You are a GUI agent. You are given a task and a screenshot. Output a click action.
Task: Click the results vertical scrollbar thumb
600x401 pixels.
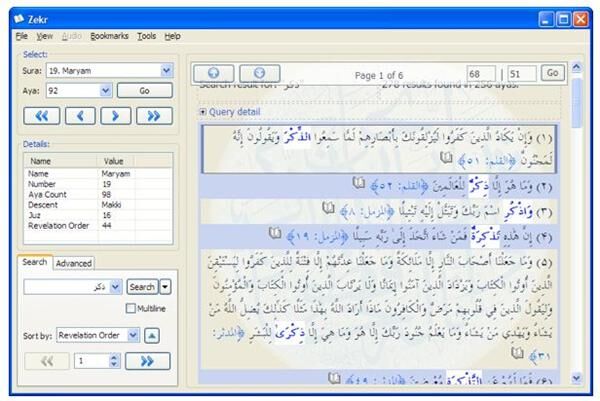pyautogui.click(x=577, y=101)
